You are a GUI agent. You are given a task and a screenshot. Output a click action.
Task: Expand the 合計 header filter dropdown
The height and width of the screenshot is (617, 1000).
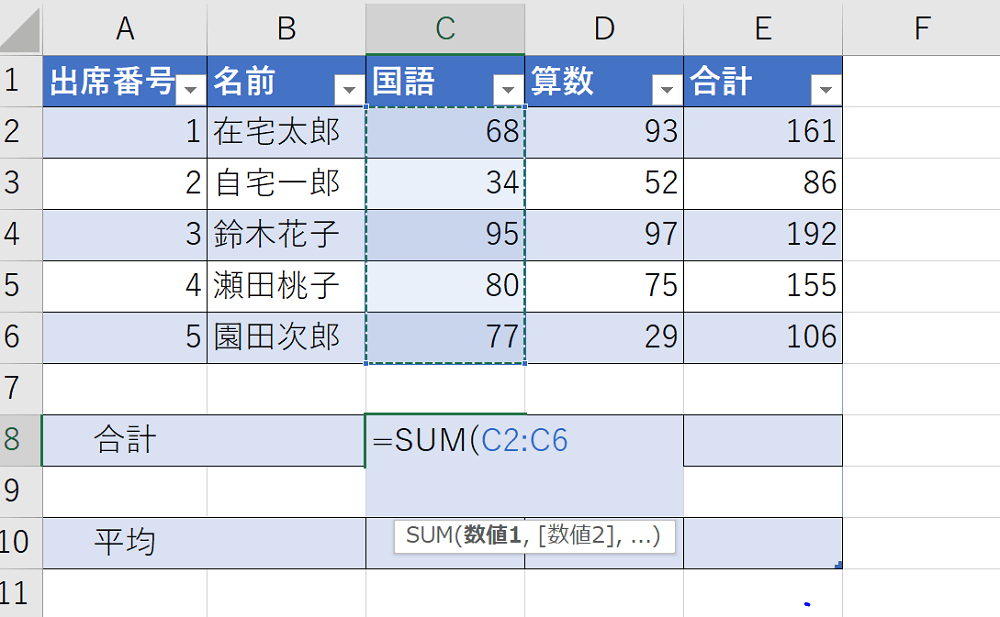point(825,90)
